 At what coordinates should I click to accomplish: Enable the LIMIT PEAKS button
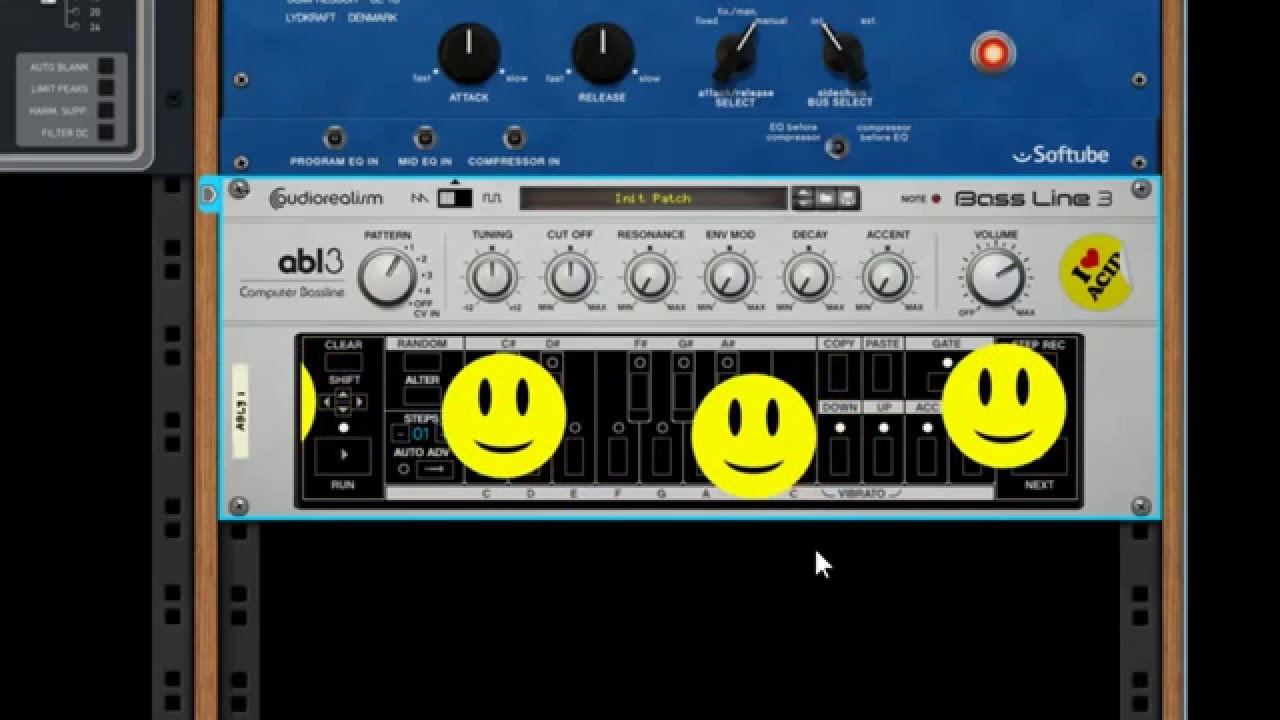click(106, 89)
